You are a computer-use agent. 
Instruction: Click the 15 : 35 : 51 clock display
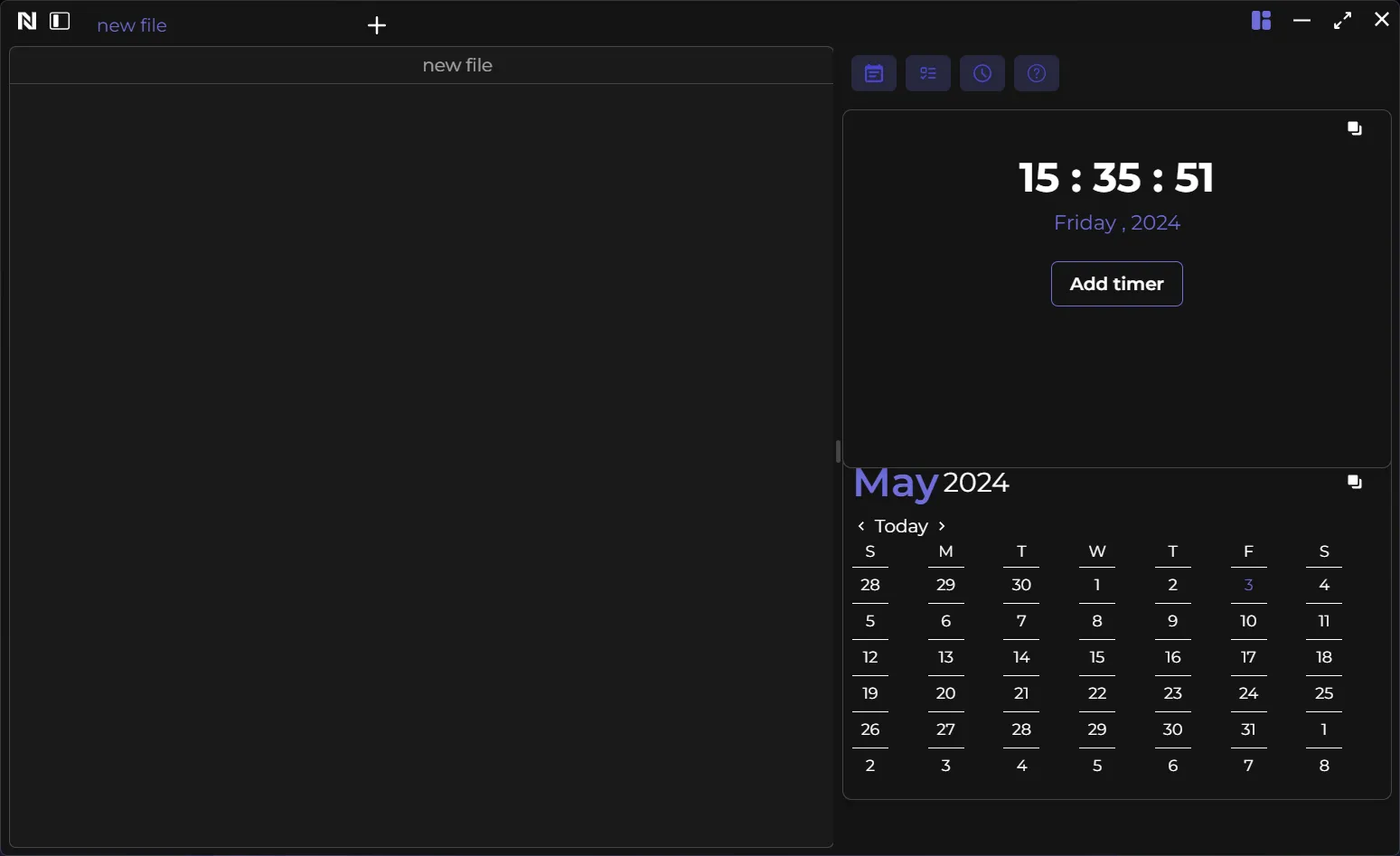point(1117,177)
